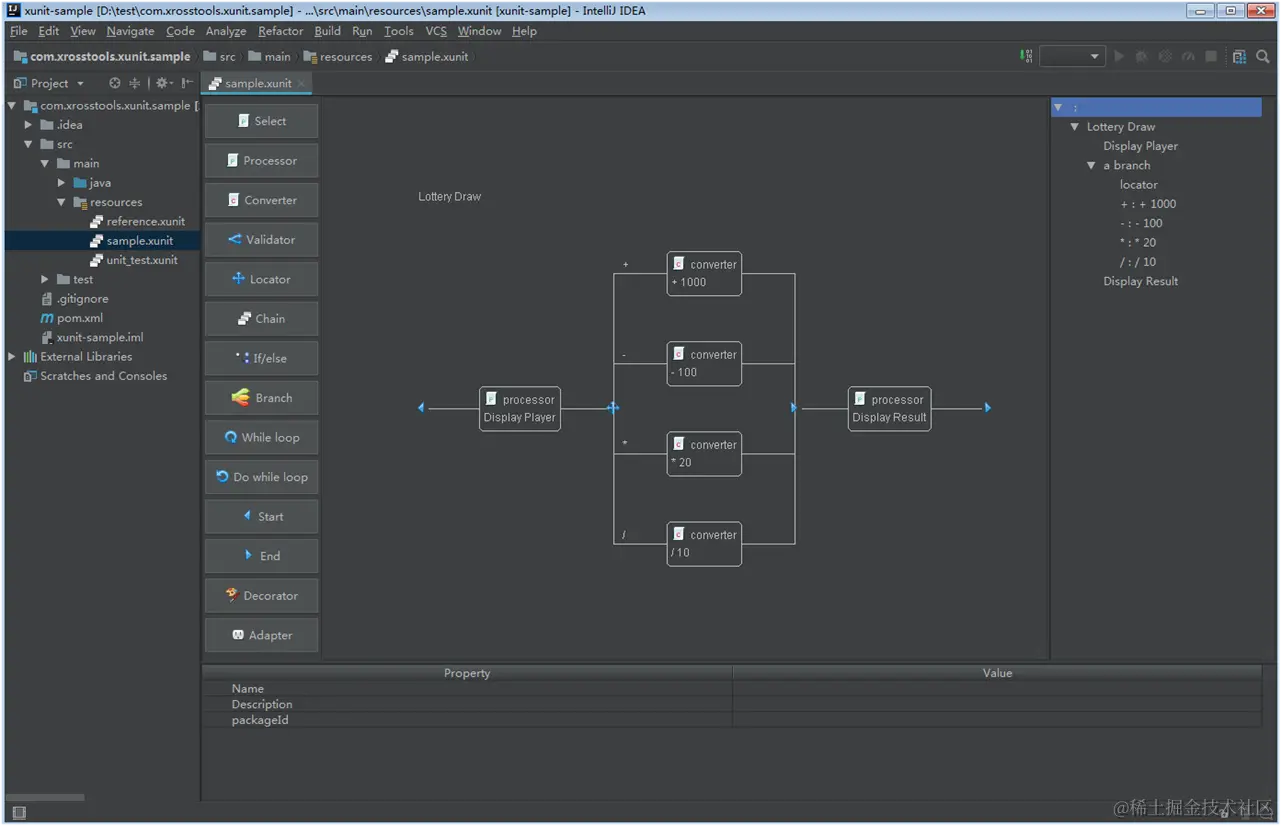The height and width of the screenshot is (826, 1281).
Task: Select the '+ 1000' converter node
Action: pos(704,274)
